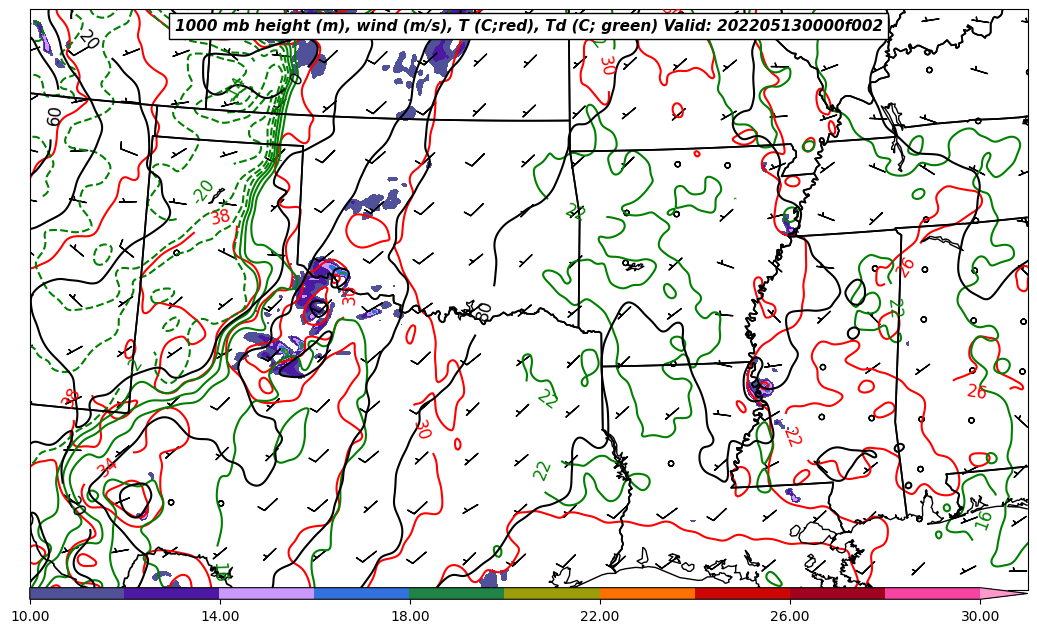Select the orange 22–24 colorbar segment
This screenshot has height=633, width=1037.
tap(647, 594)
